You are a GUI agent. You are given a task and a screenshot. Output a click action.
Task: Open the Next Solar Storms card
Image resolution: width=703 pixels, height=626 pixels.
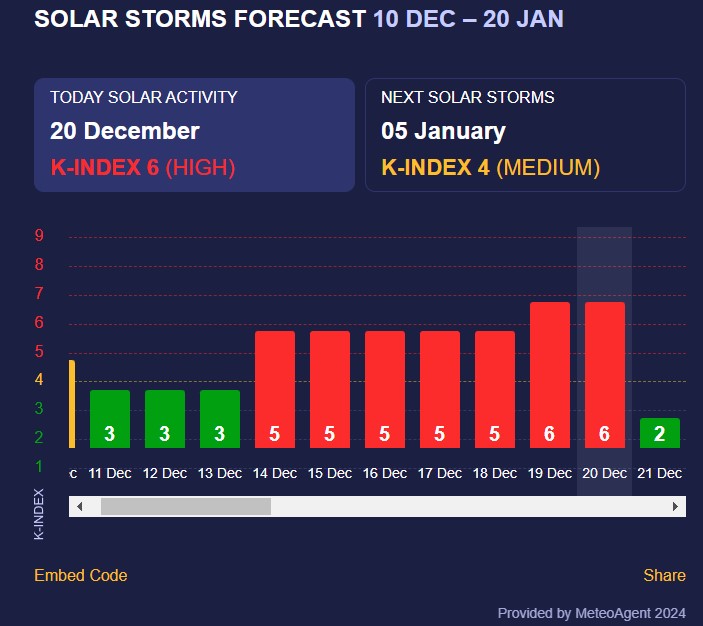pyautogui.click(x=525, y=135)
